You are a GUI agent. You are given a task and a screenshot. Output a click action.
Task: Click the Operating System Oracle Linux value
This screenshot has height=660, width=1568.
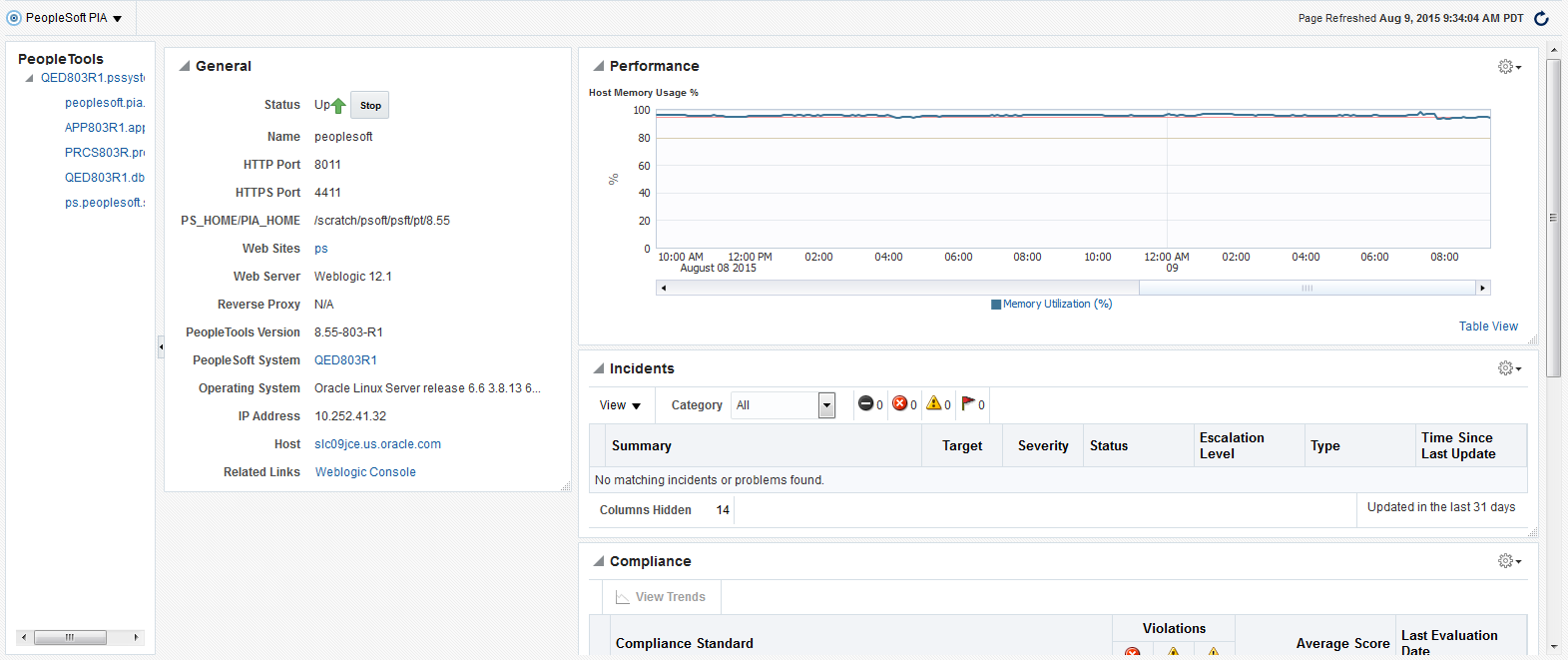coord(427,388)
